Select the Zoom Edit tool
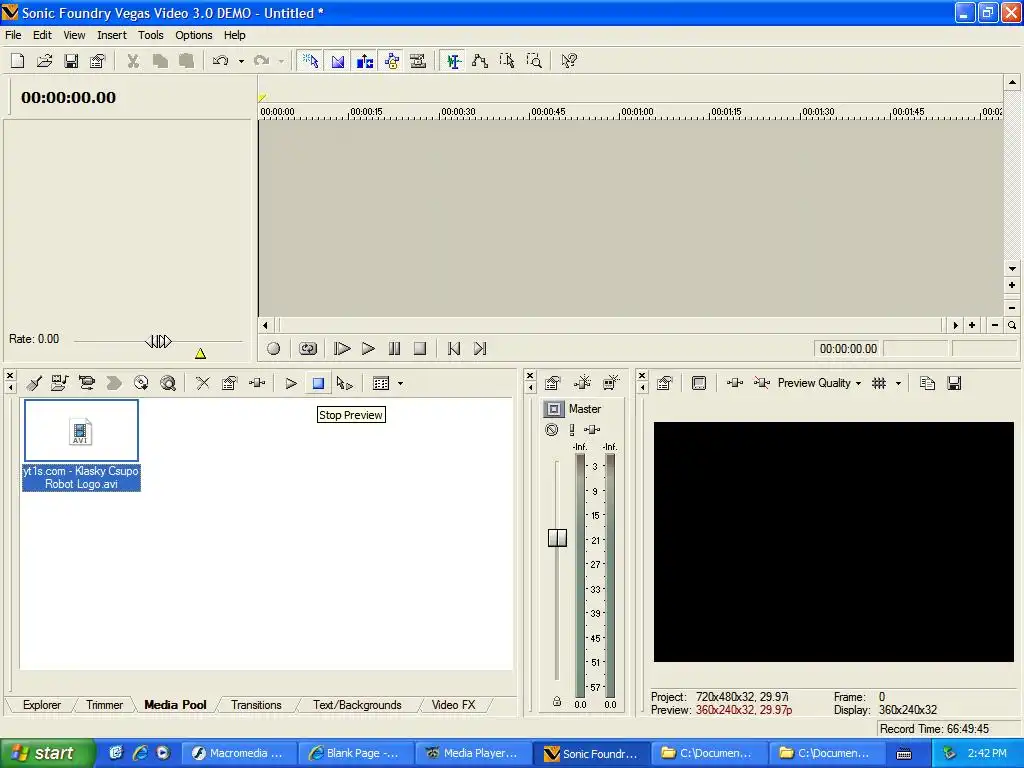This screenshot has height=768, width=1024. (x=534, y=61)
